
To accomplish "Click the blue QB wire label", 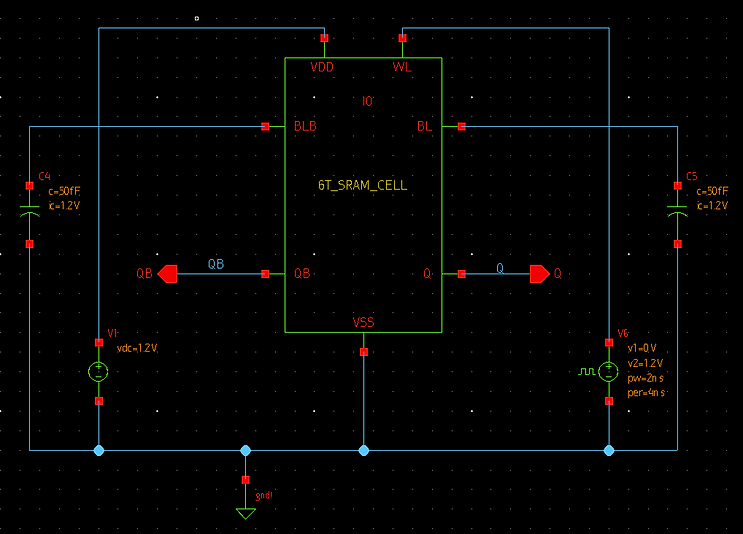I will click(216, 264).
